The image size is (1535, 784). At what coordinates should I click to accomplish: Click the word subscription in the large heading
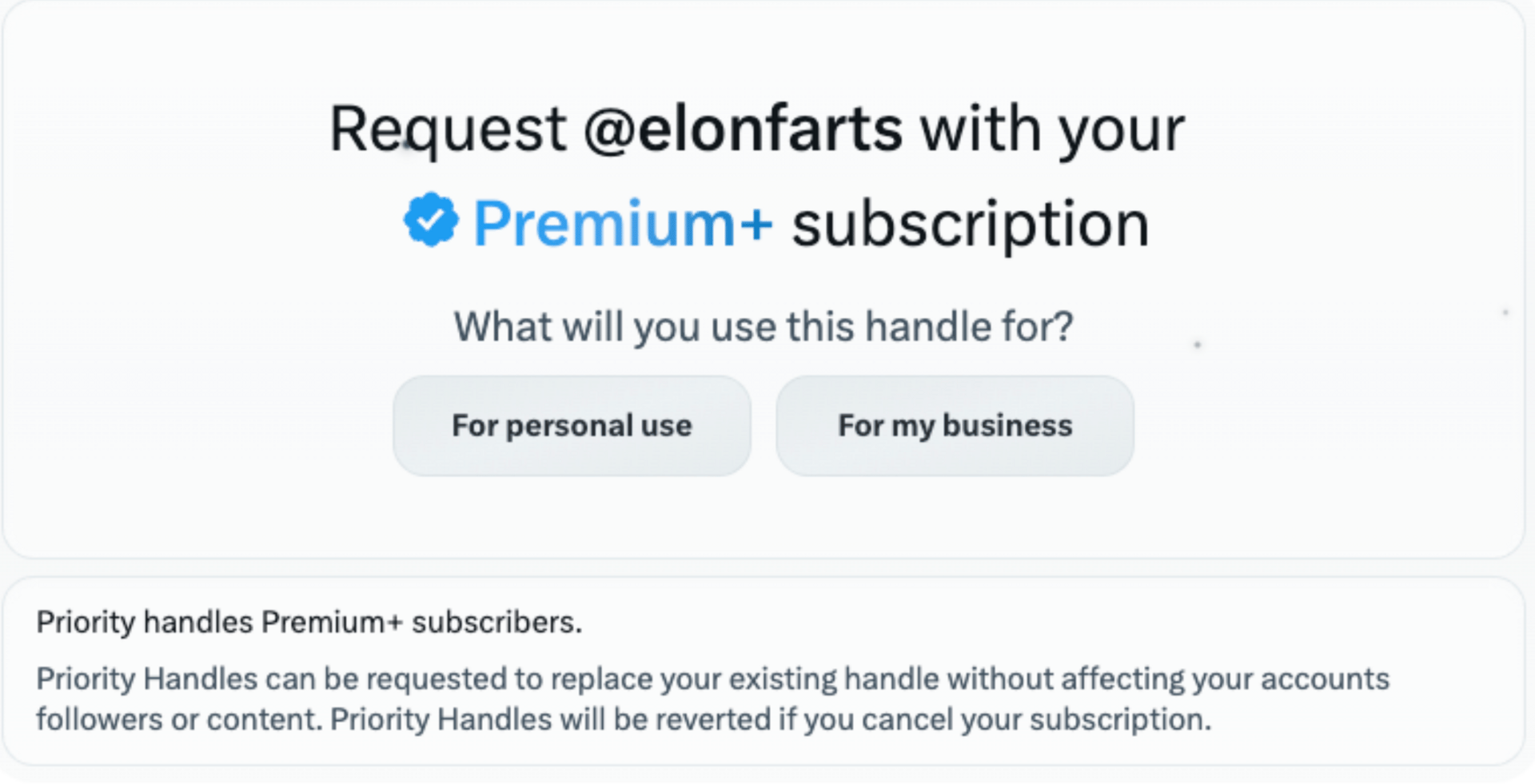pos(971,224)
